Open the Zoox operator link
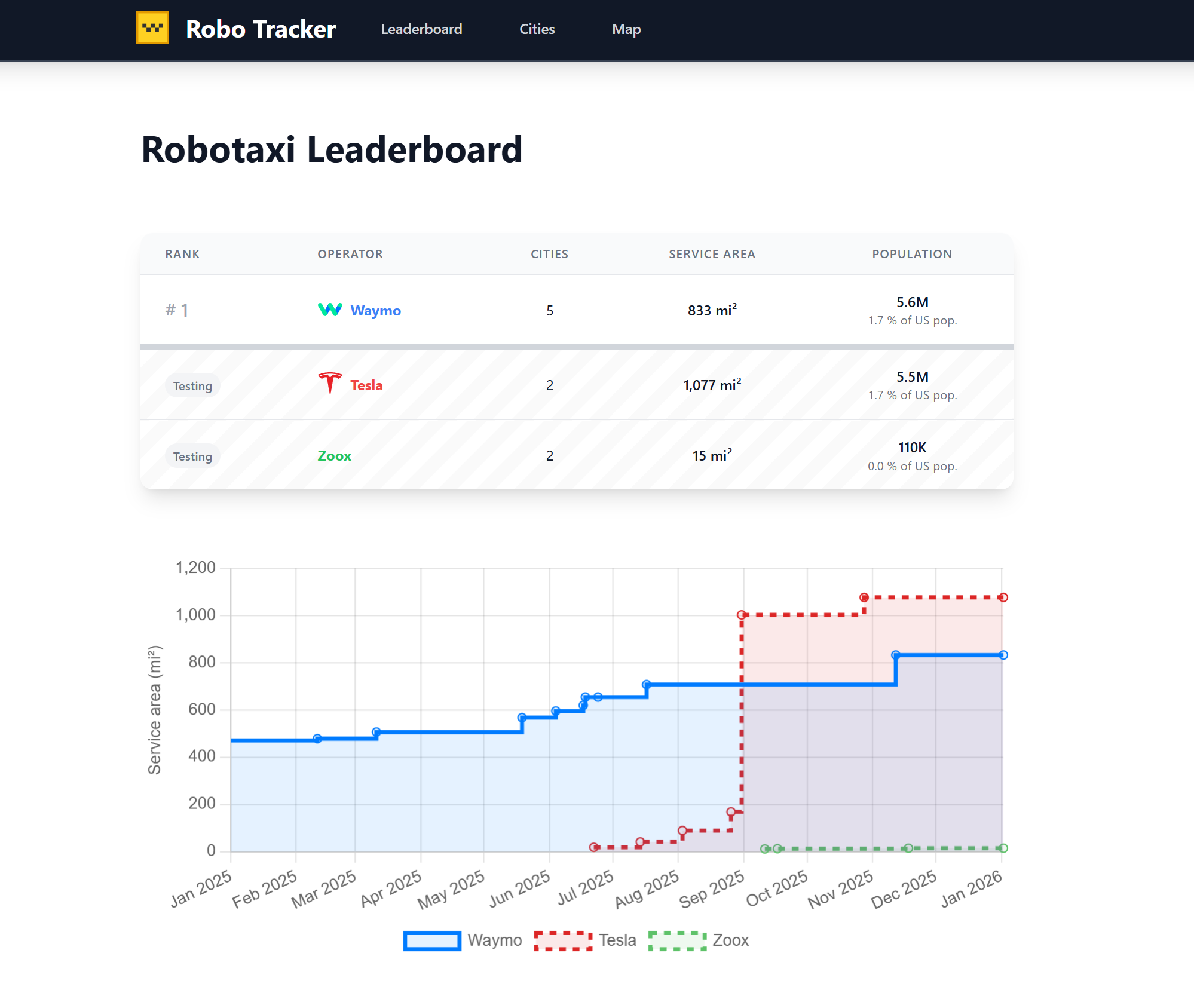Screen dimensions: 1194x1008 click(334, 456)
